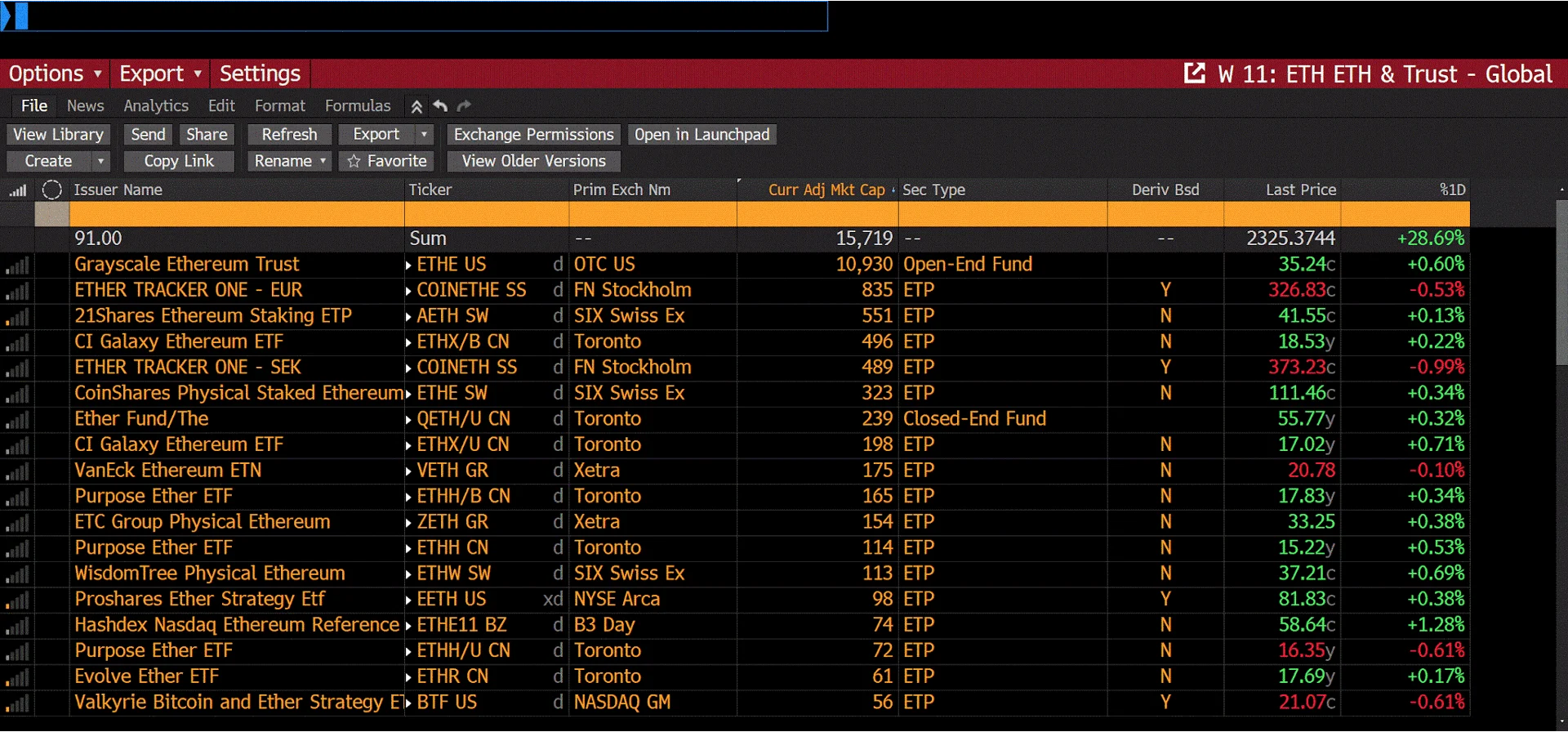
Task: Click the Settings button in red bar
Action: pos(261,74)
